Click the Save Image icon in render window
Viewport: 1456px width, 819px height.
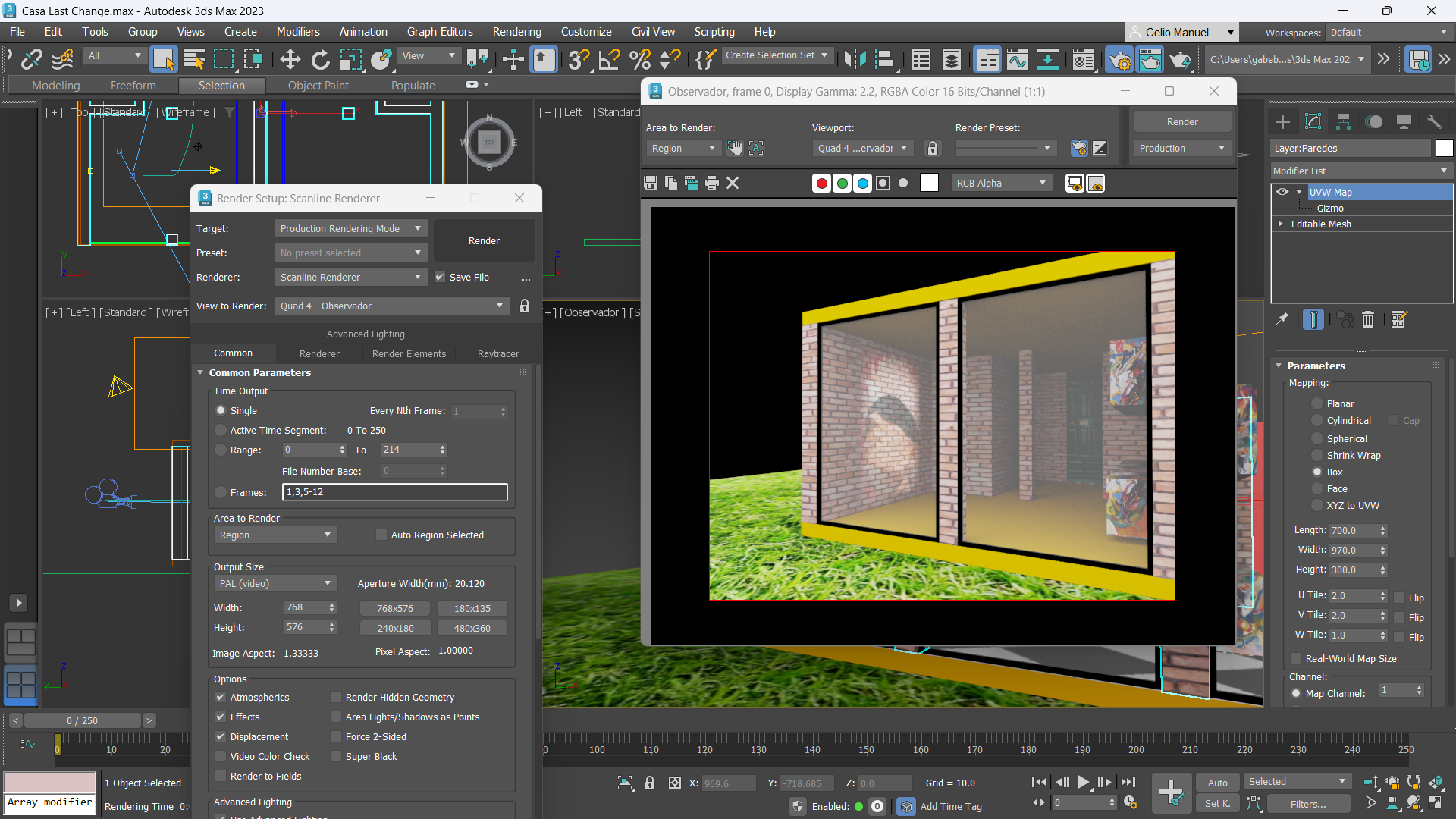tap(650, 183)
